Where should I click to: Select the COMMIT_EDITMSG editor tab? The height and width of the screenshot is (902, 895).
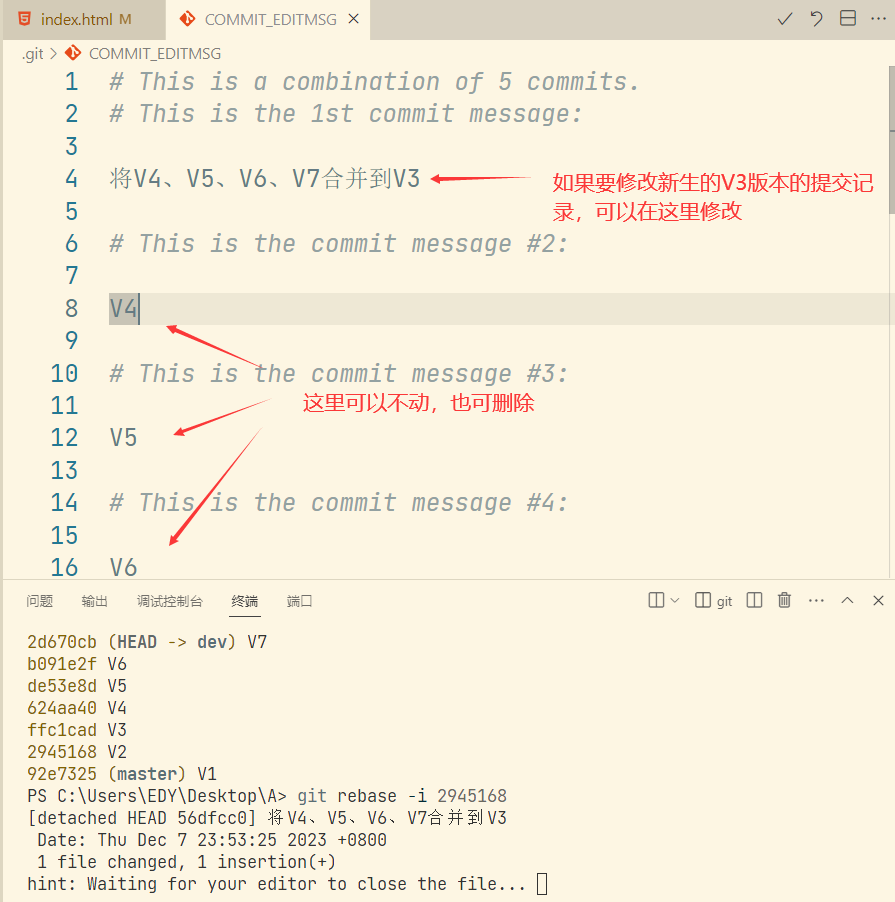(268, 20)
